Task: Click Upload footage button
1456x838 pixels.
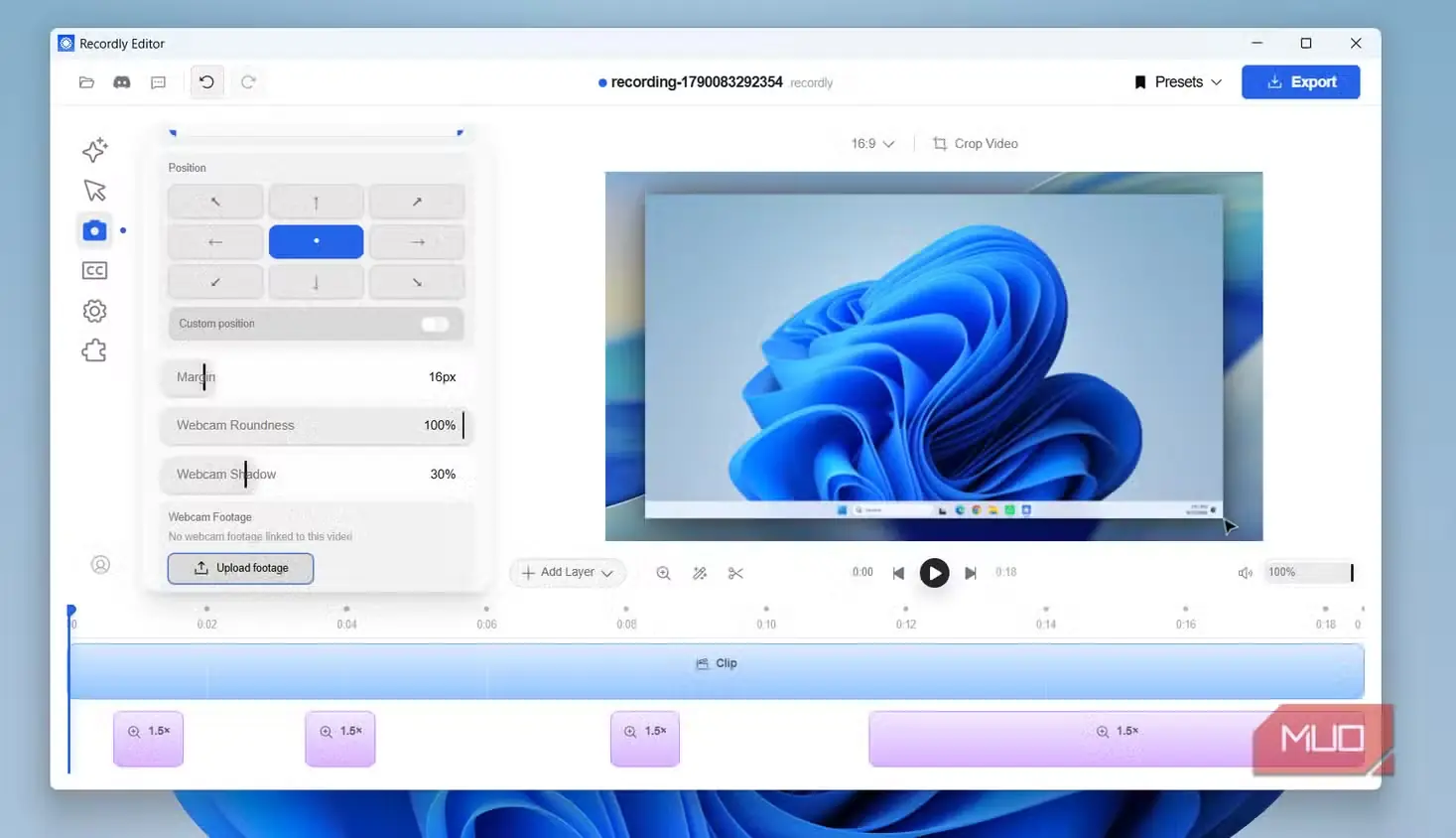Action: coord(240,568)
